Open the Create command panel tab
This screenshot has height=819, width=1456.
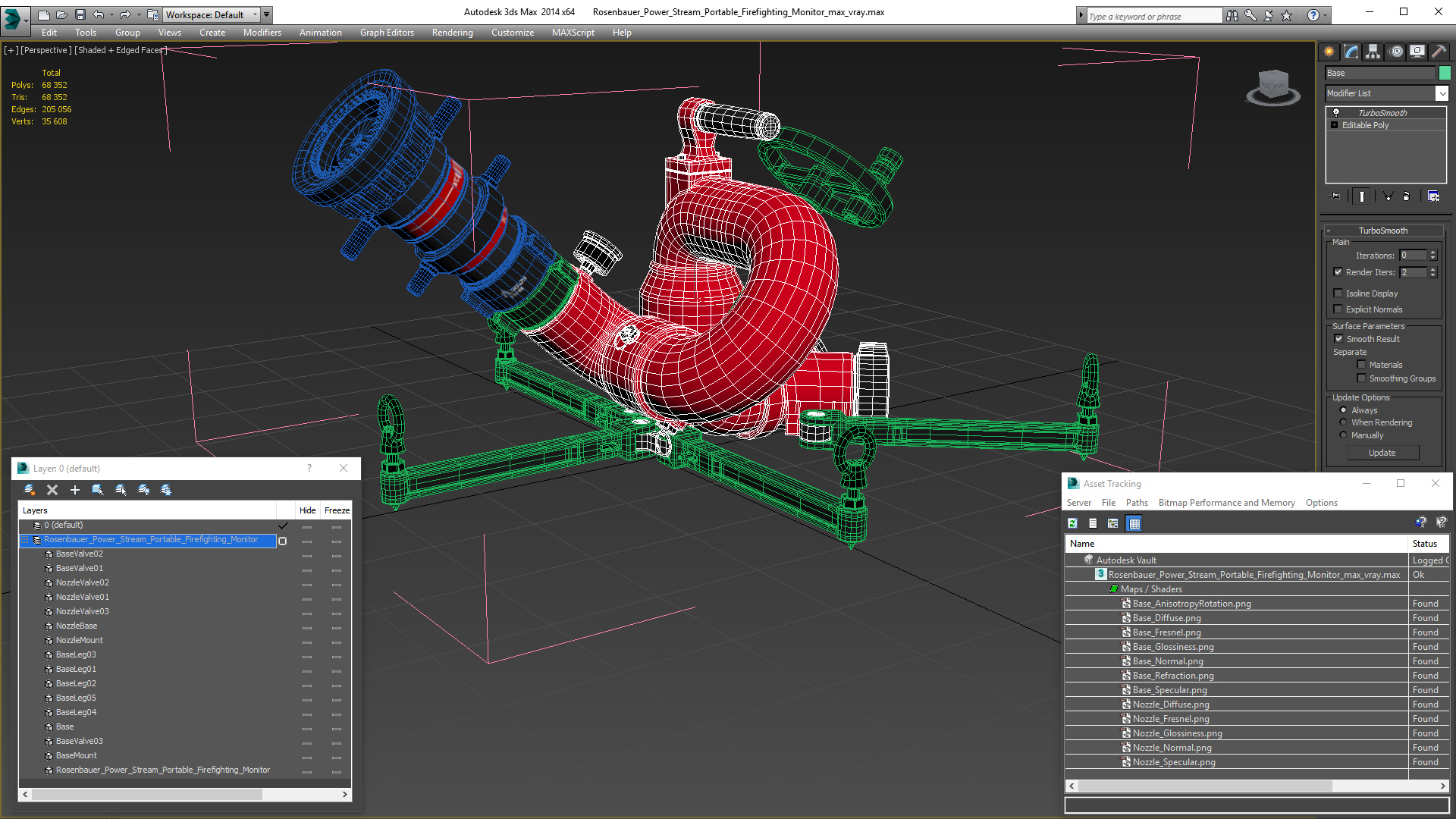coord(1329,52)
